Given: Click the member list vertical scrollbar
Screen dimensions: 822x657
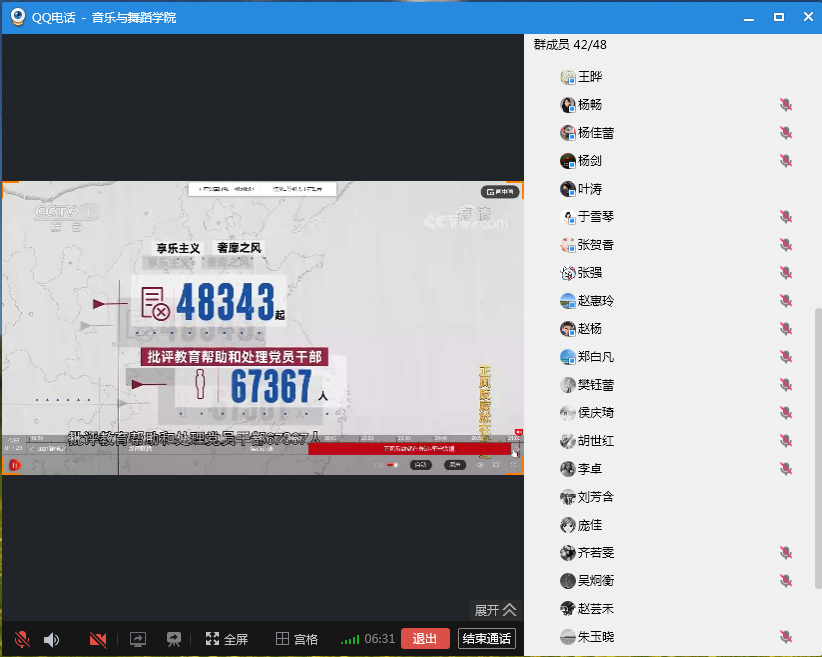Looking at the screenshot, I should 817,400.
